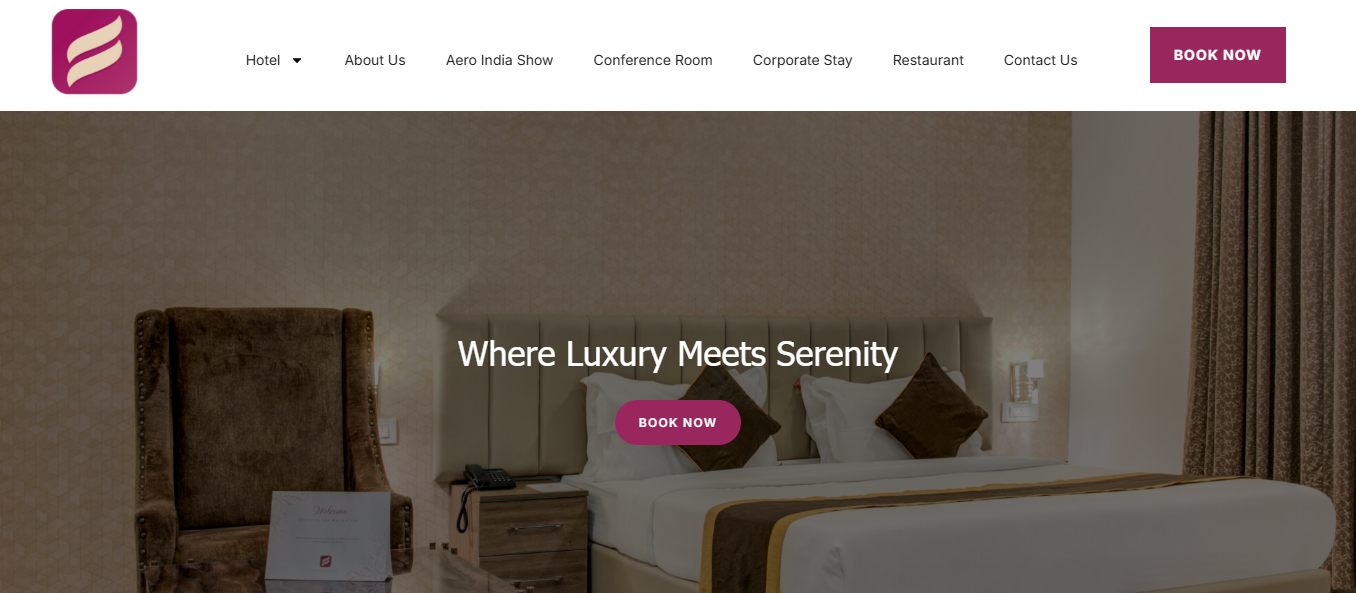Visit the Restaurant page
This screenshot has height=593, width=1356.
tap(928, 60)
